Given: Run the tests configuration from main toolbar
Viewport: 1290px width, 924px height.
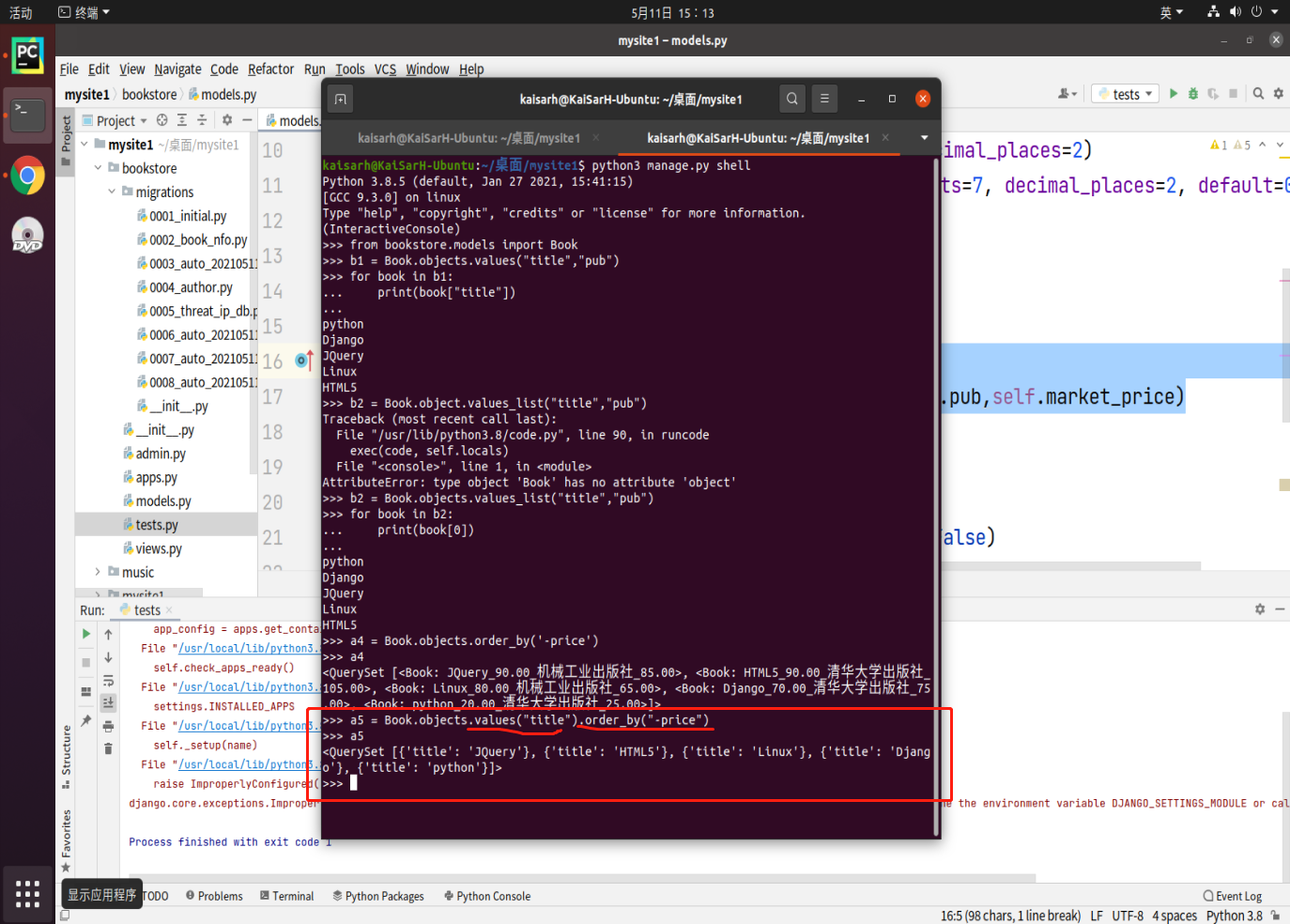Looking at the screenshot, I should pos(1173,94).
